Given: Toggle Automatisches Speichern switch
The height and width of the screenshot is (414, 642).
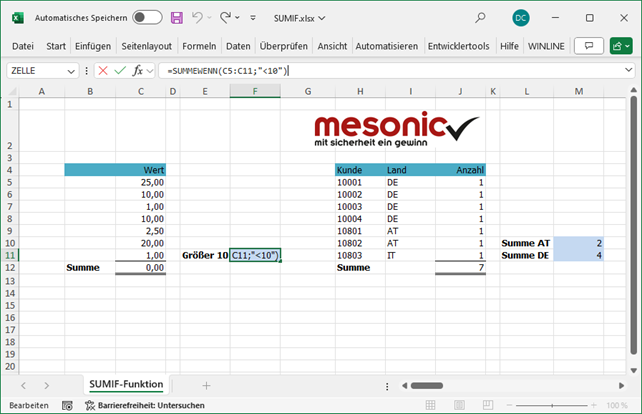Looking at the screenshot, I should tap(147, 18).
